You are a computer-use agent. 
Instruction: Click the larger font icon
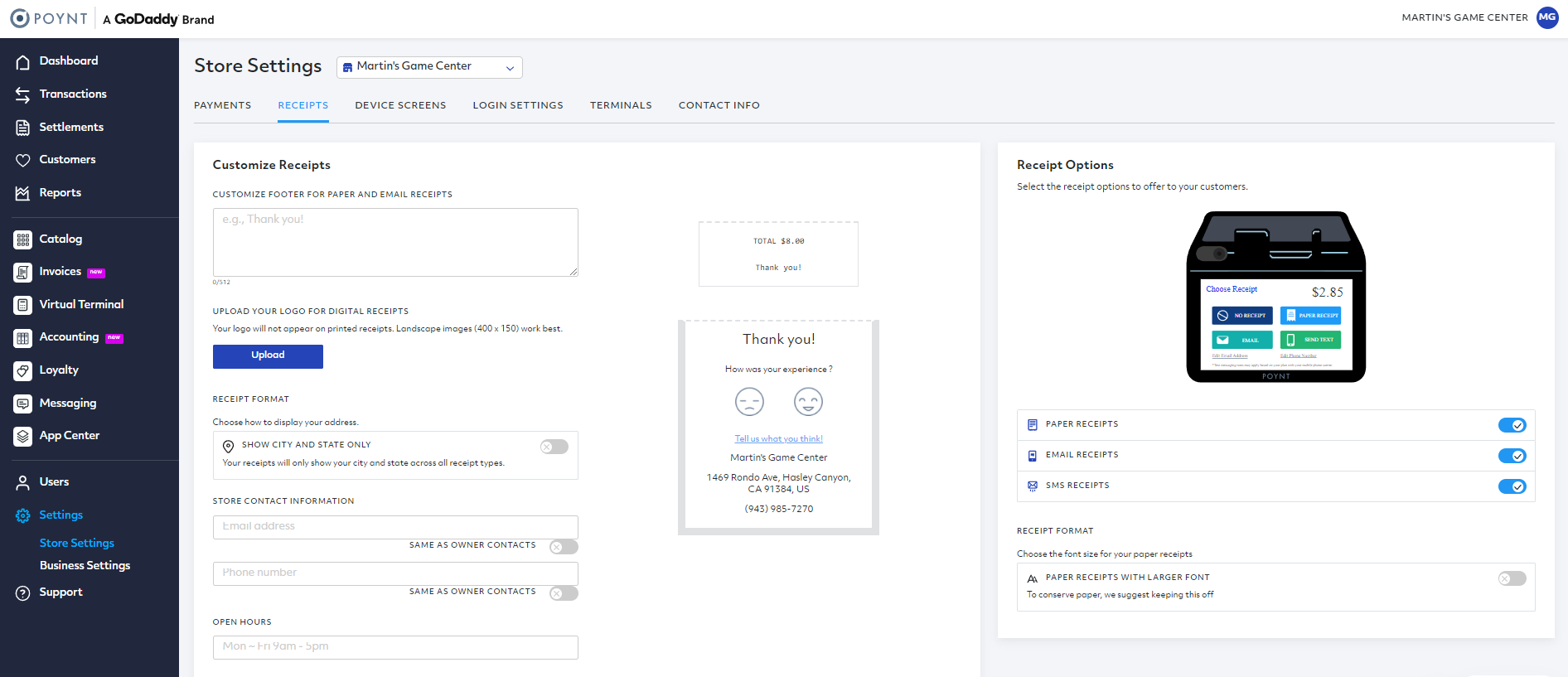point(1033,578)
